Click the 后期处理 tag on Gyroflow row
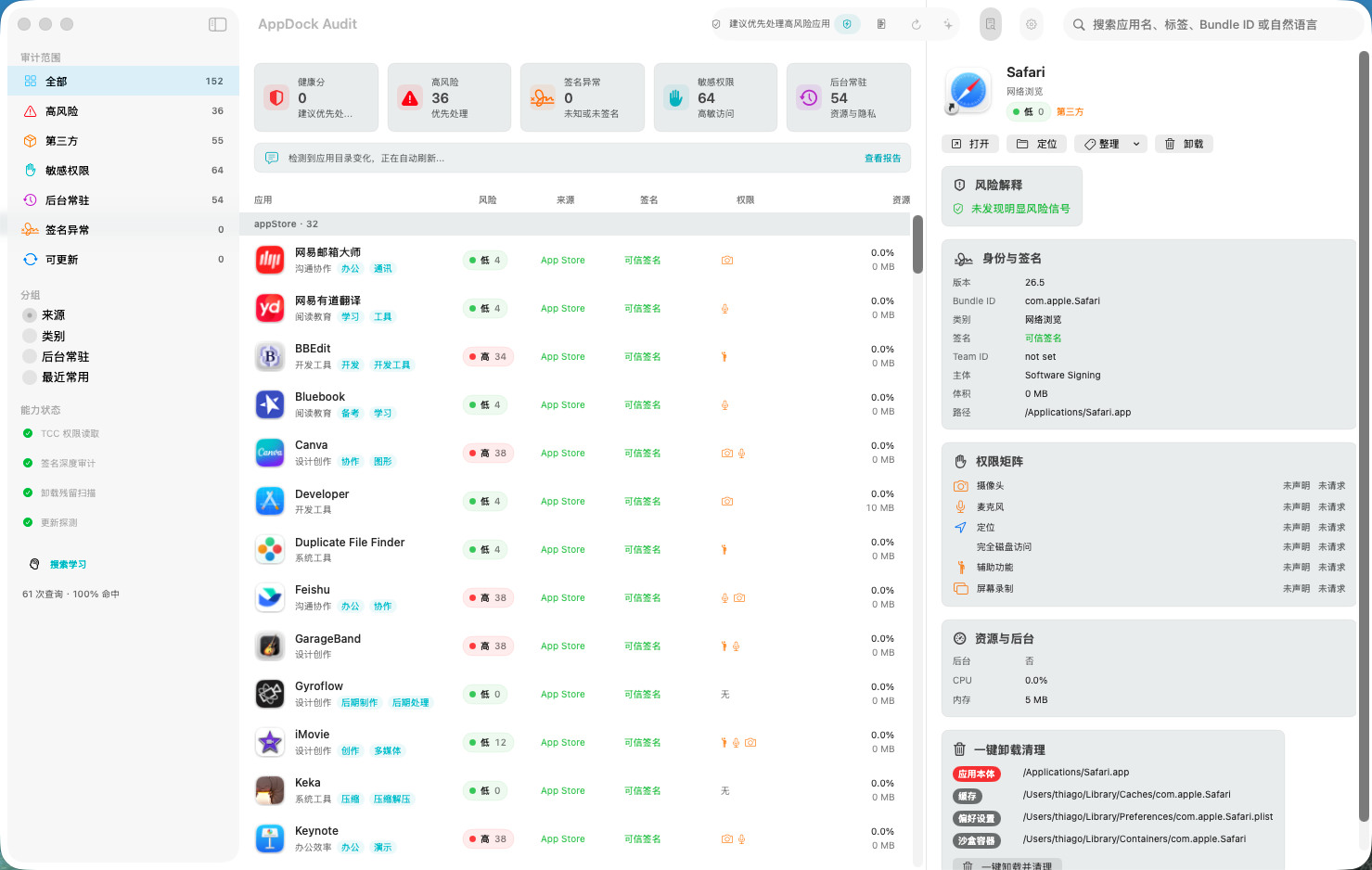This screenshot has width=1372, height=870. point(410,703)
